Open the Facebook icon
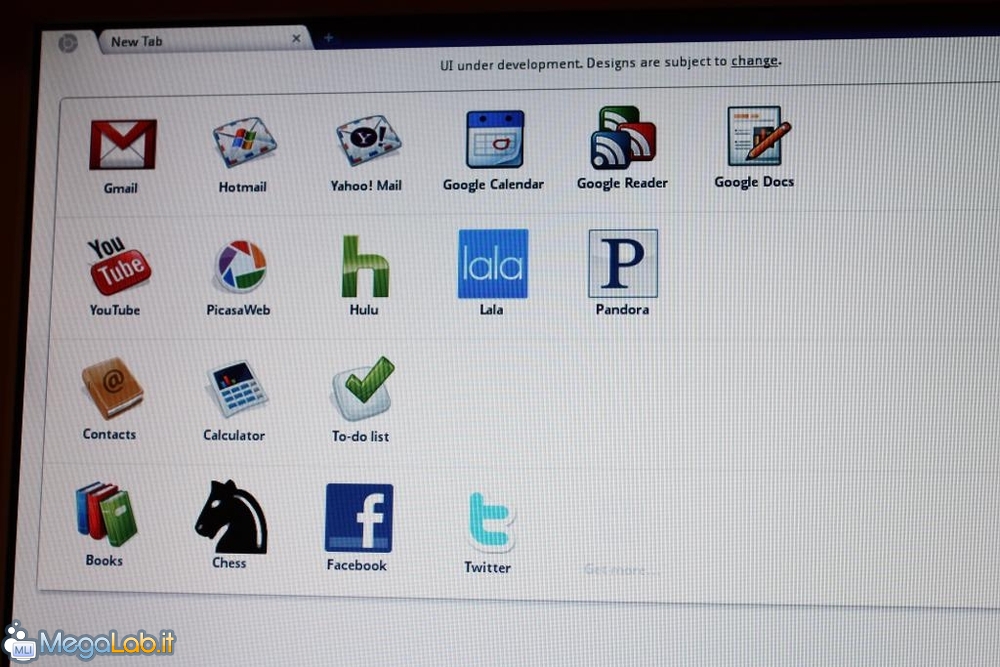 point(359,518)
